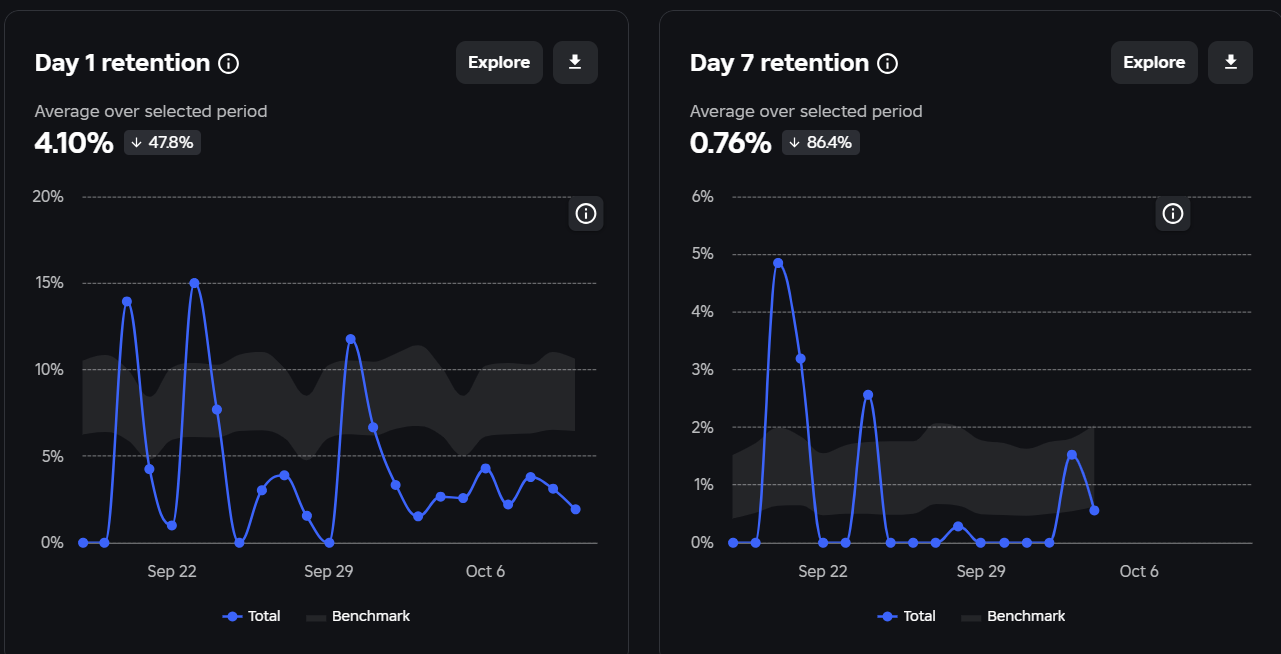Toggle Benchmark series in Day 7 legend
The height and width of the screenshot is (654, 1281).
click(x=1013, y=616)
